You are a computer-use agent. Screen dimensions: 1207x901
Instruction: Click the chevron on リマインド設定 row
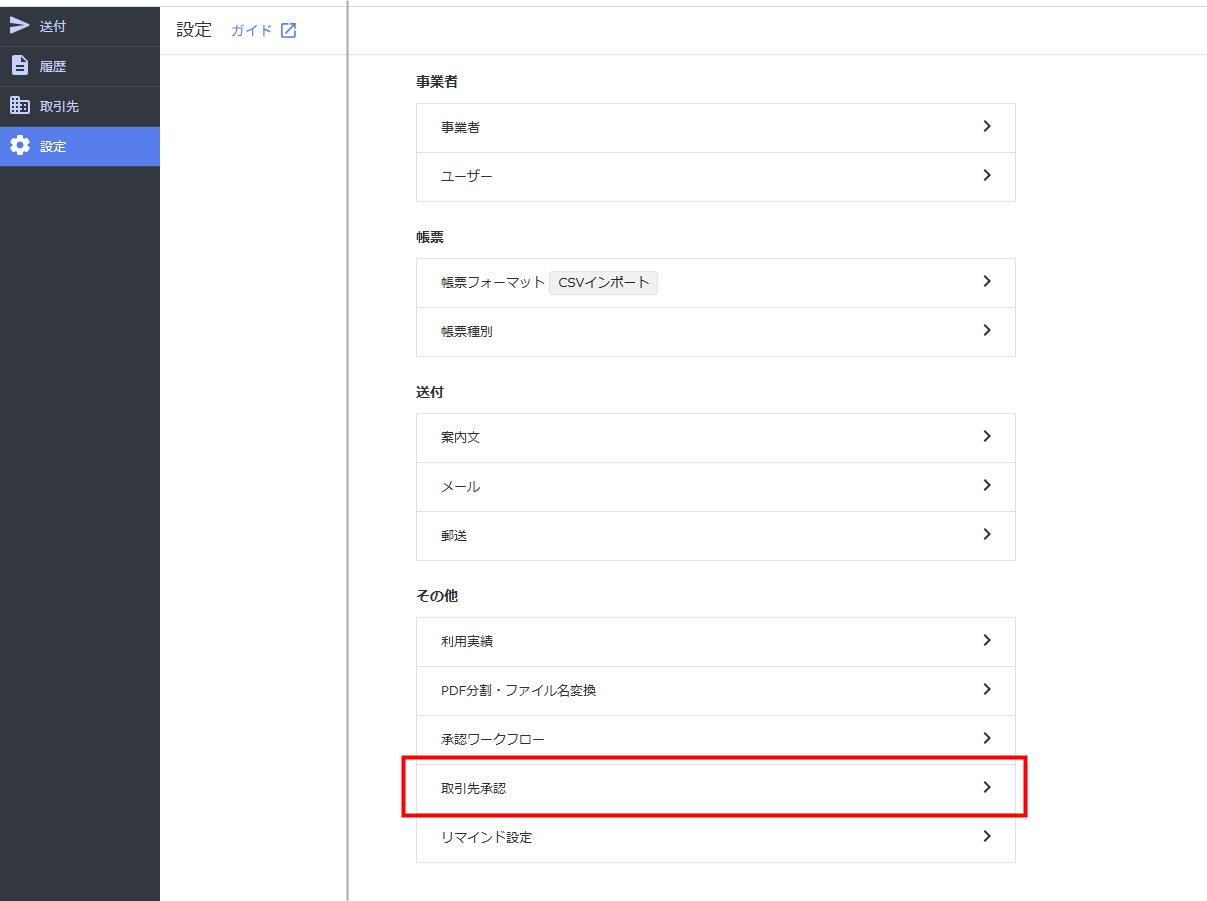point(987,837)
